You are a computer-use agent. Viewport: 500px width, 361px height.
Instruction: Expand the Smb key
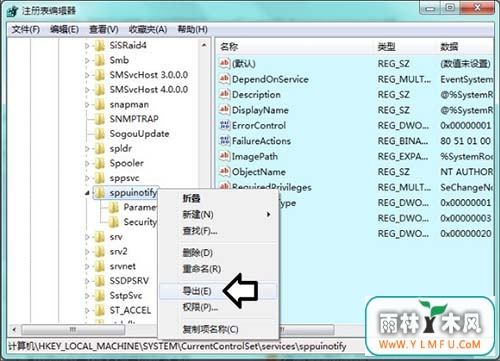[x=87, y=60]
